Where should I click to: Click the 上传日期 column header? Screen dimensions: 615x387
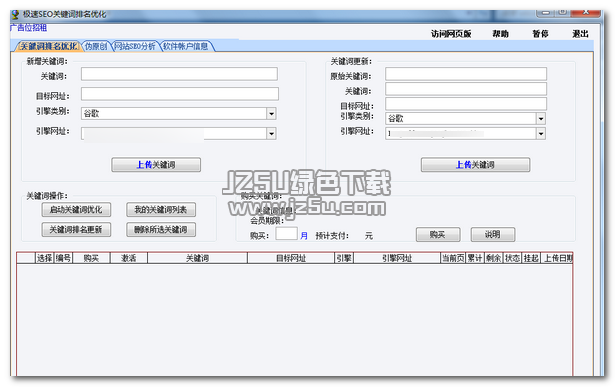[x=557, y=258]
